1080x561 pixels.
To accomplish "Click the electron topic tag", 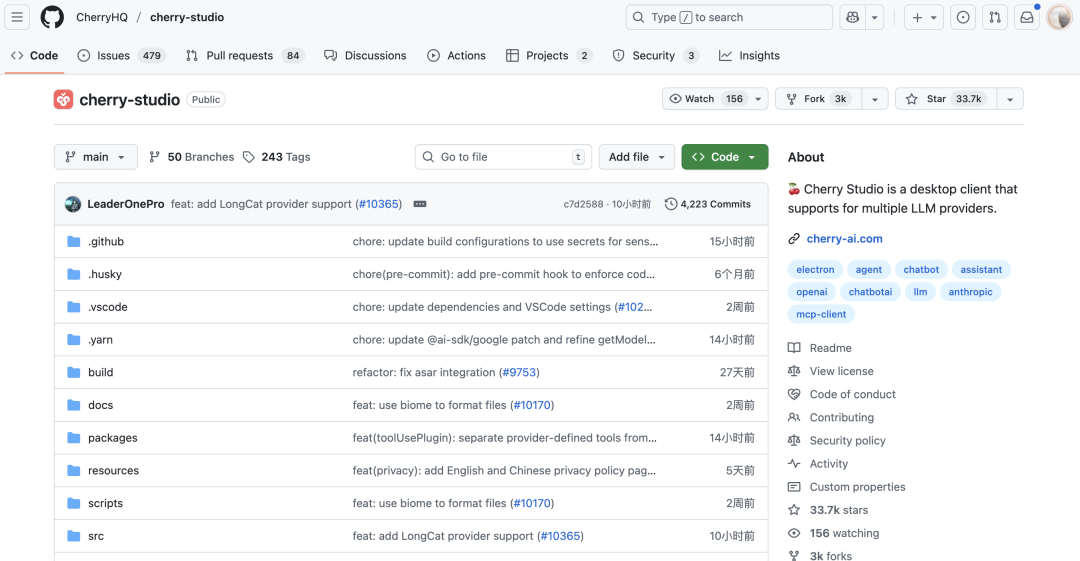I will pos(815,269).
